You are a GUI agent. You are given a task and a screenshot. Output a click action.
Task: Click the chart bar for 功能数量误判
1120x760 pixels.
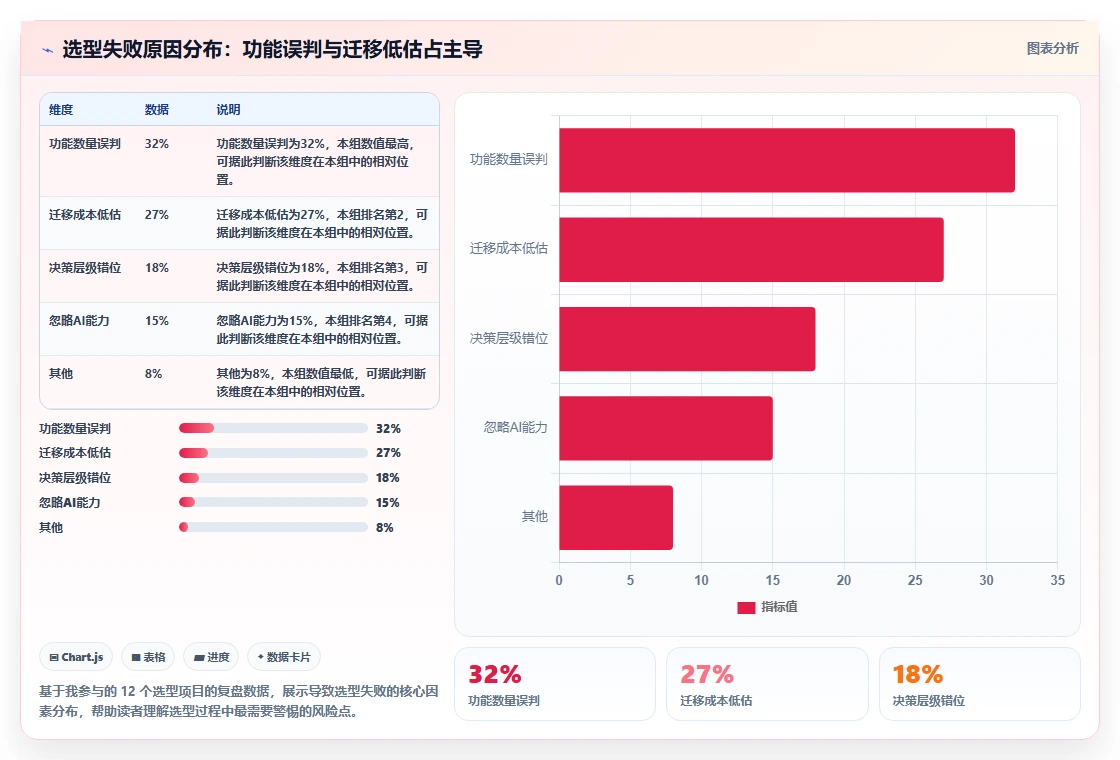coord(786,160)
